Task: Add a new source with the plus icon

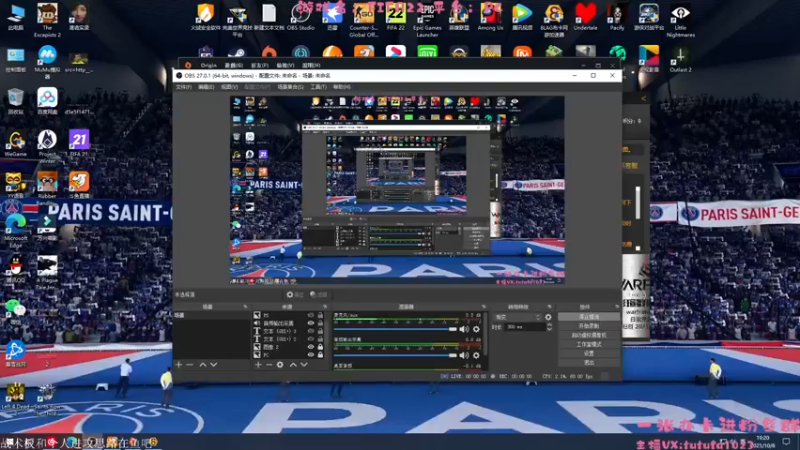Action: [258, 365]
